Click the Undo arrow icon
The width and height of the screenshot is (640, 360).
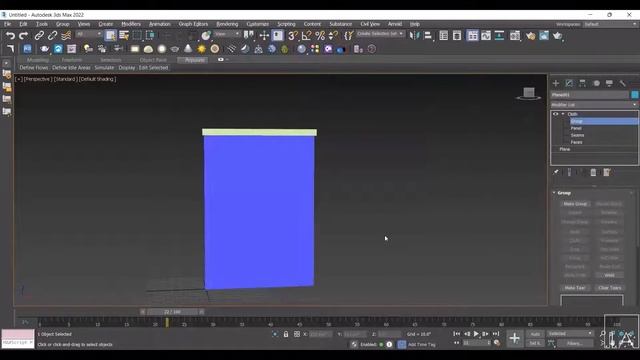tap(10, 36)
